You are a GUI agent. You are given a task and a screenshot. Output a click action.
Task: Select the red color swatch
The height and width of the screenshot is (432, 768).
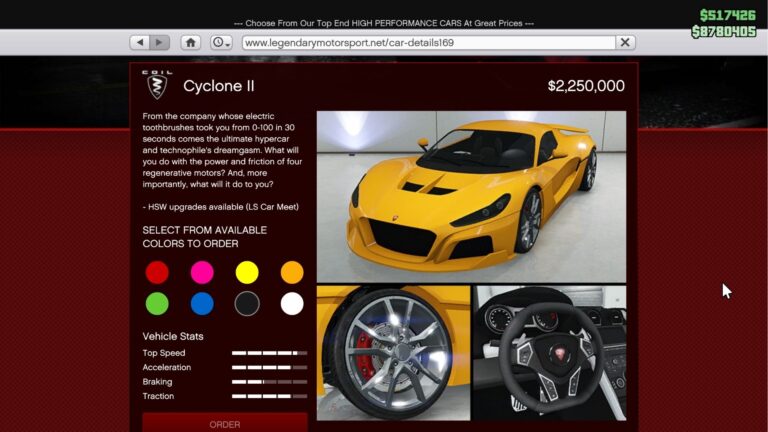[x=157, y=272]
